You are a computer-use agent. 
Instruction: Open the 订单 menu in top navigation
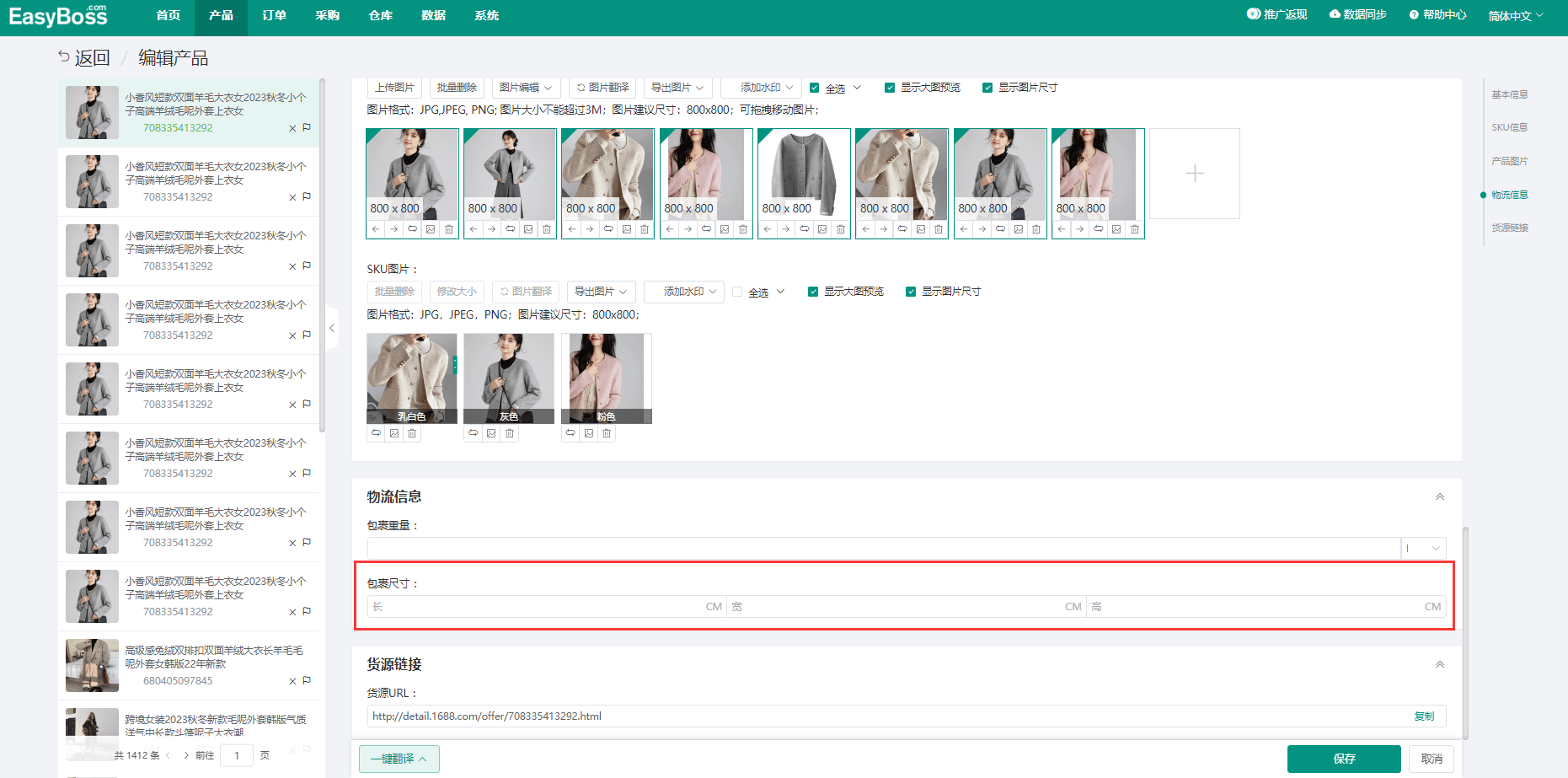coord(274,15)
